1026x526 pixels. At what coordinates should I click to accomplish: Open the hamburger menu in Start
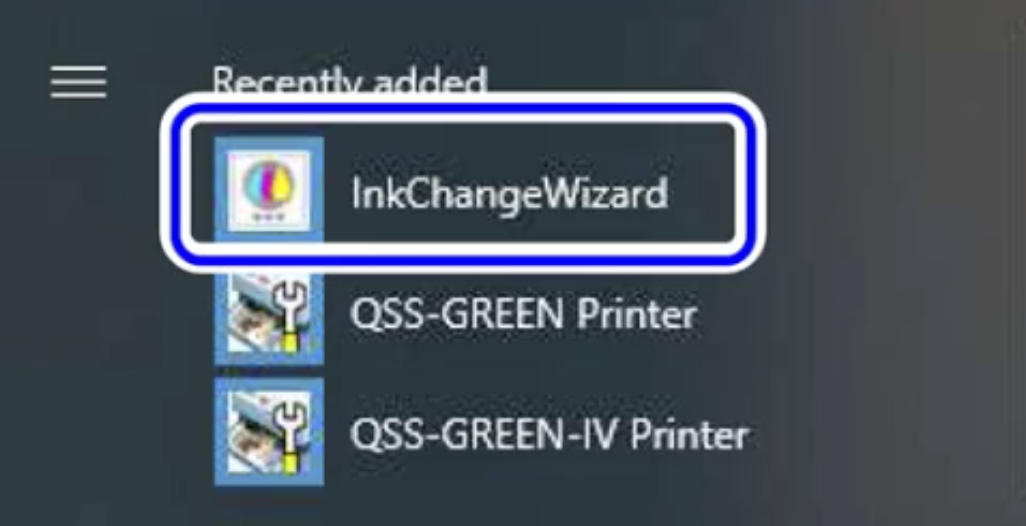(79, 82)
